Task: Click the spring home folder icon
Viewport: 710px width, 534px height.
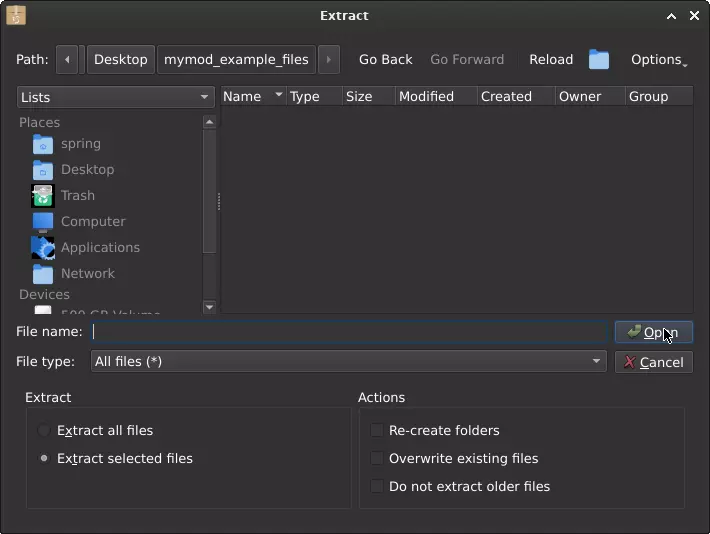Action: tap(43, 144)
